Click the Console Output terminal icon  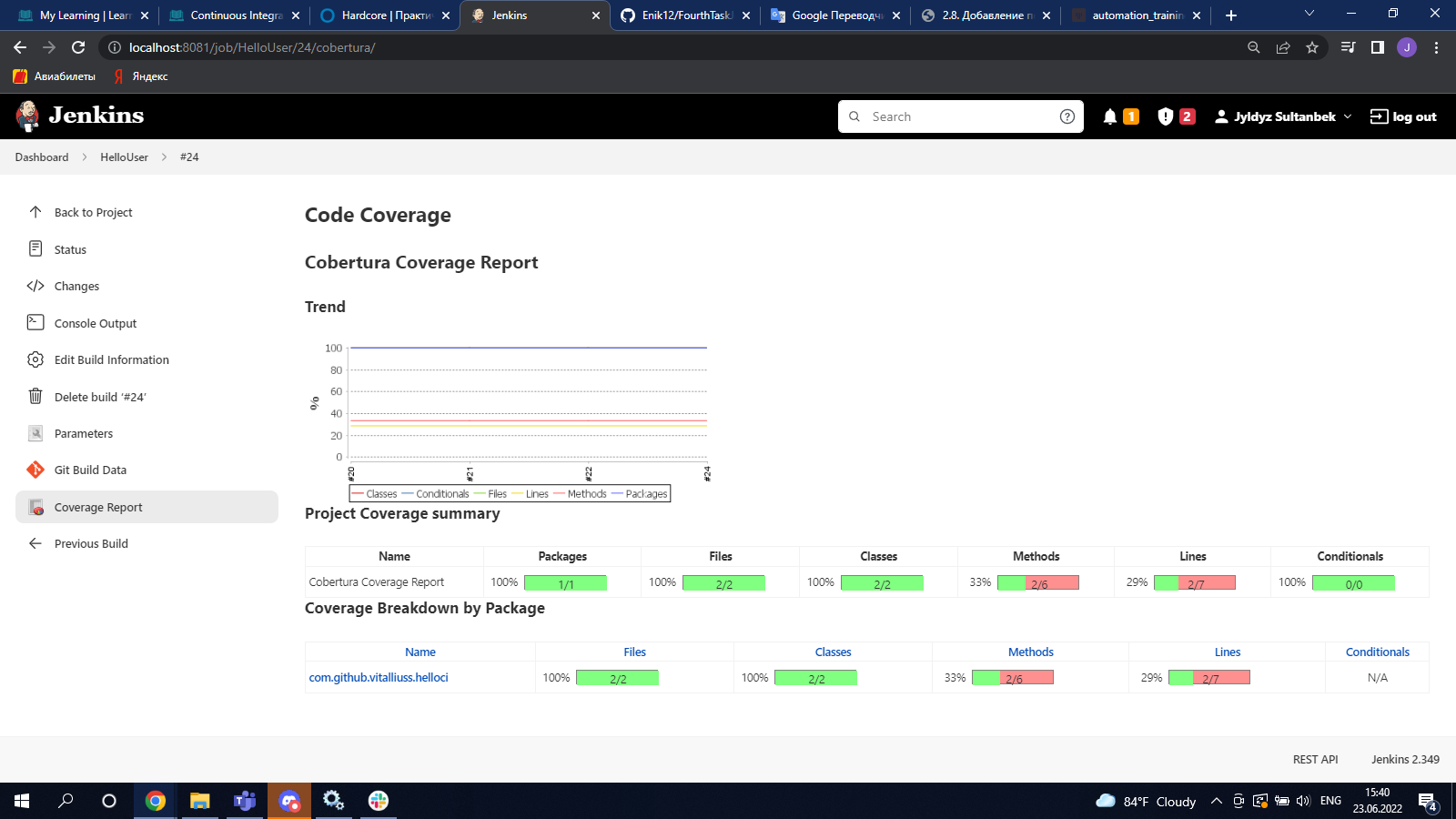pos(35,322)
